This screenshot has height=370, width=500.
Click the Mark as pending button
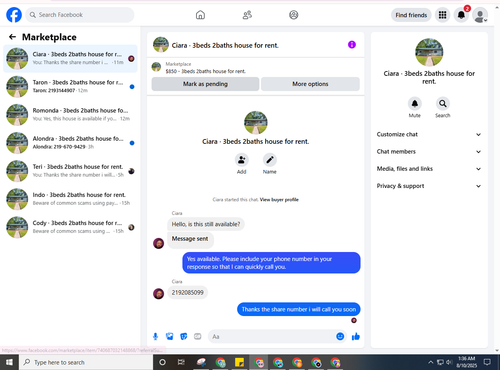tap(205, 84)
